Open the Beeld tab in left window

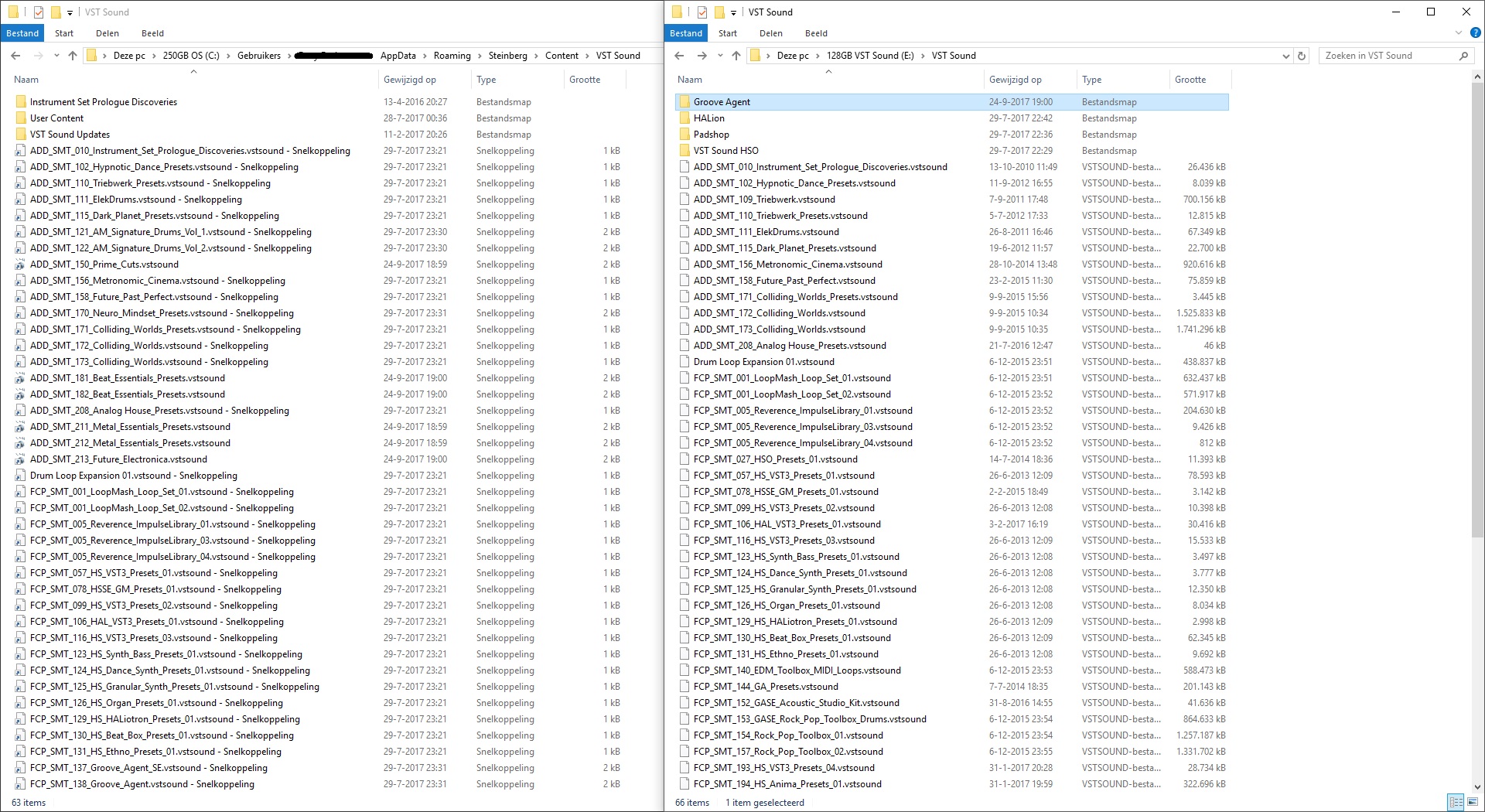coord(152,33)
